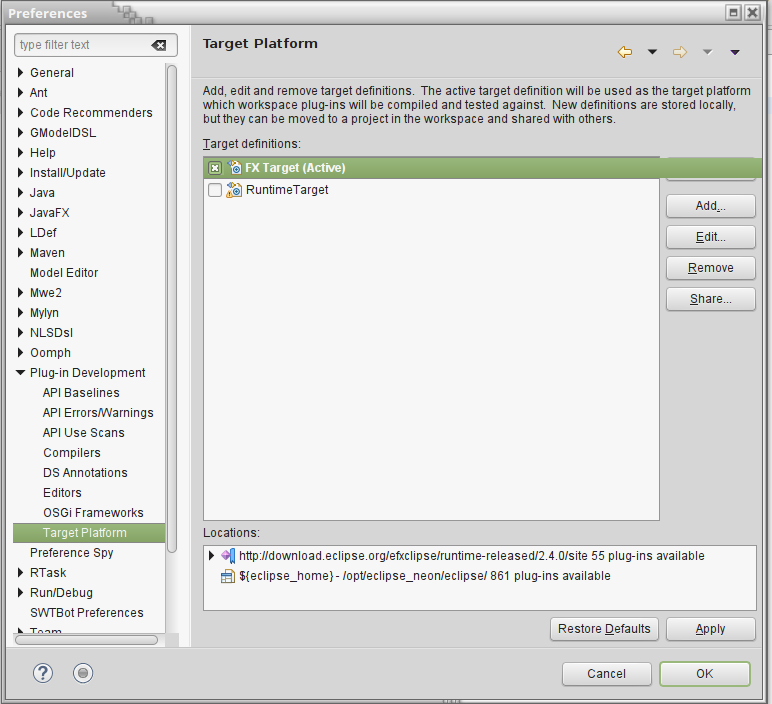
Task: Expand the Mylyn tree node
Action: click(20, 313)
